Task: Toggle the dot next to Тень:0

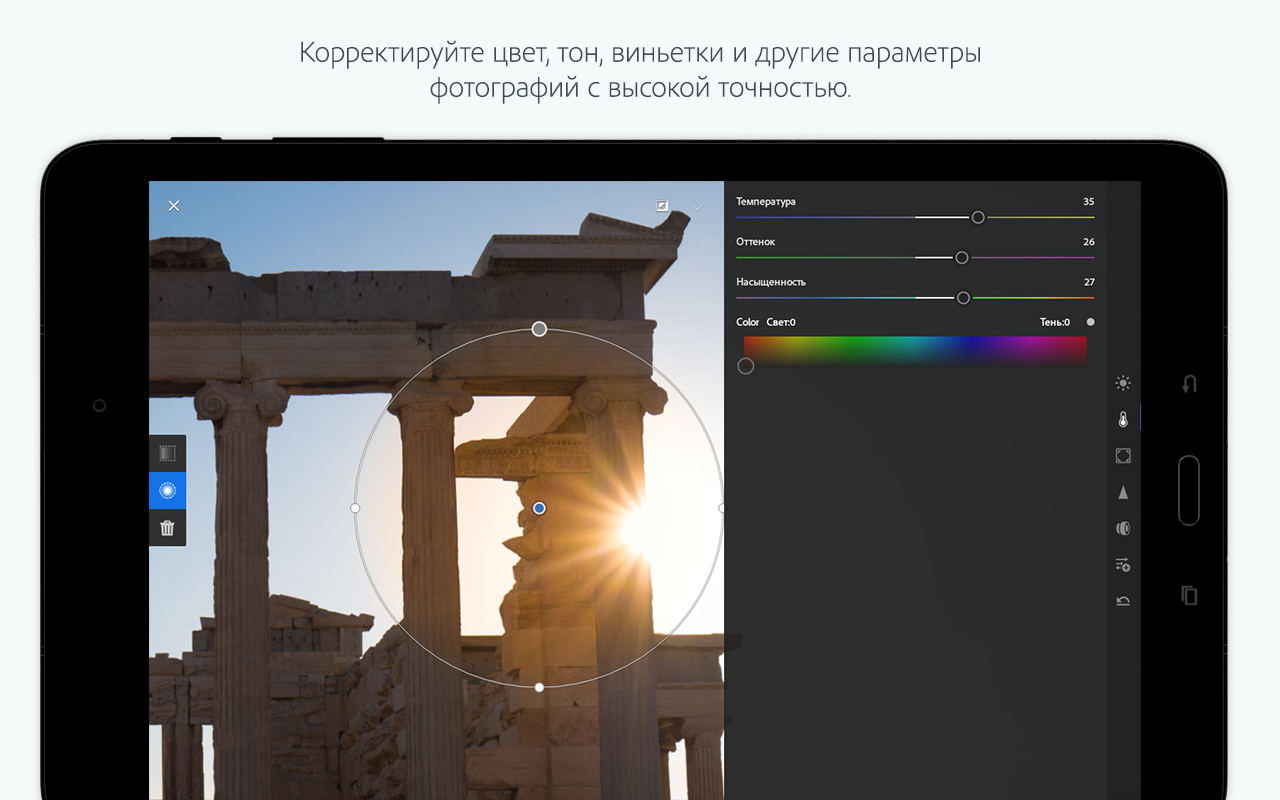Action: click(1090, 322)
